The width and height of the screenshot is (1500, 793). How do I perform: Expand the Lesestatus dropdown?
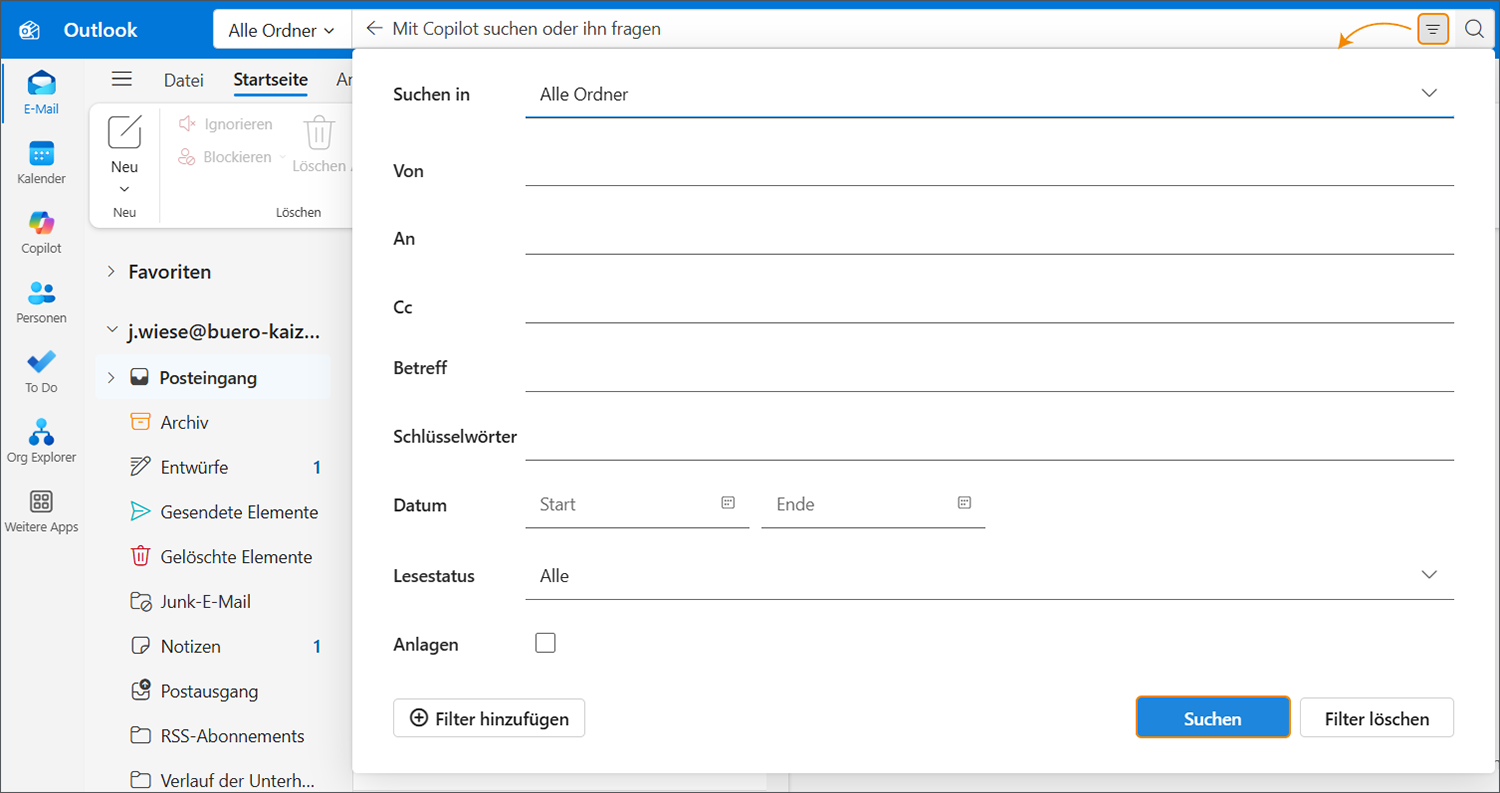(x=988, y=576)
